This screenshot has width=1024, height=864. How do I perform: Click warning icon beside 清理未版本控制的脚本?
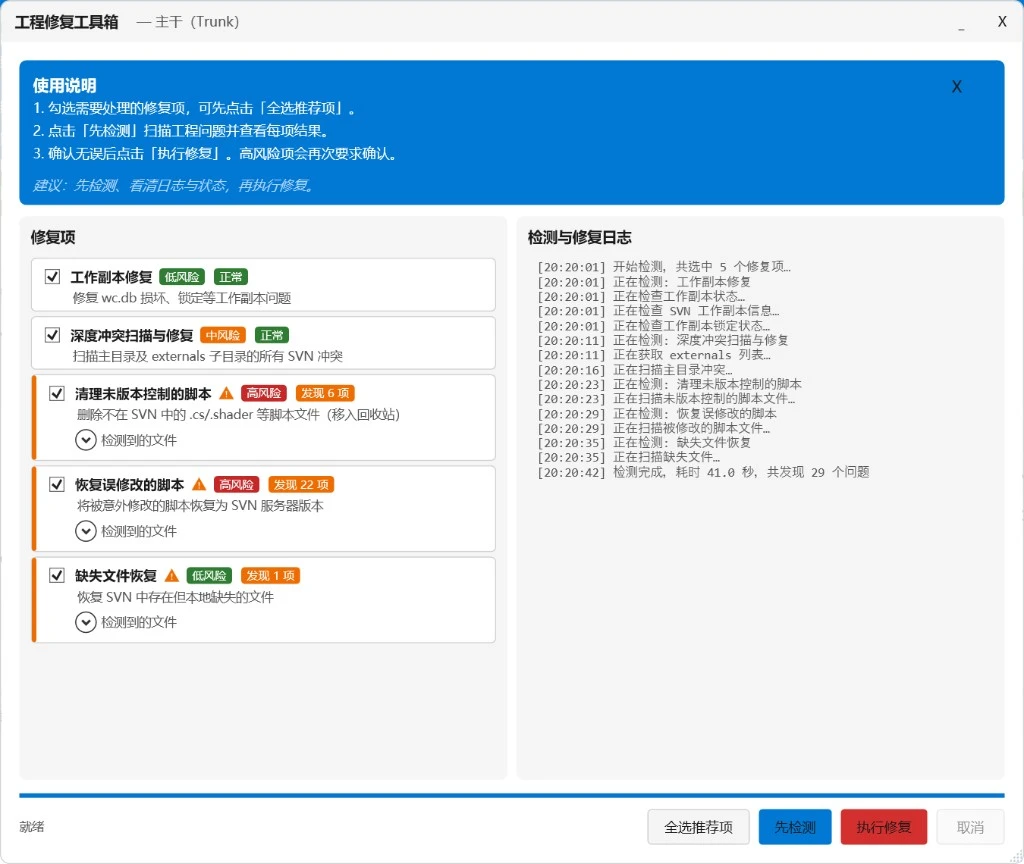pyautogui.click(x=226, y=393)
